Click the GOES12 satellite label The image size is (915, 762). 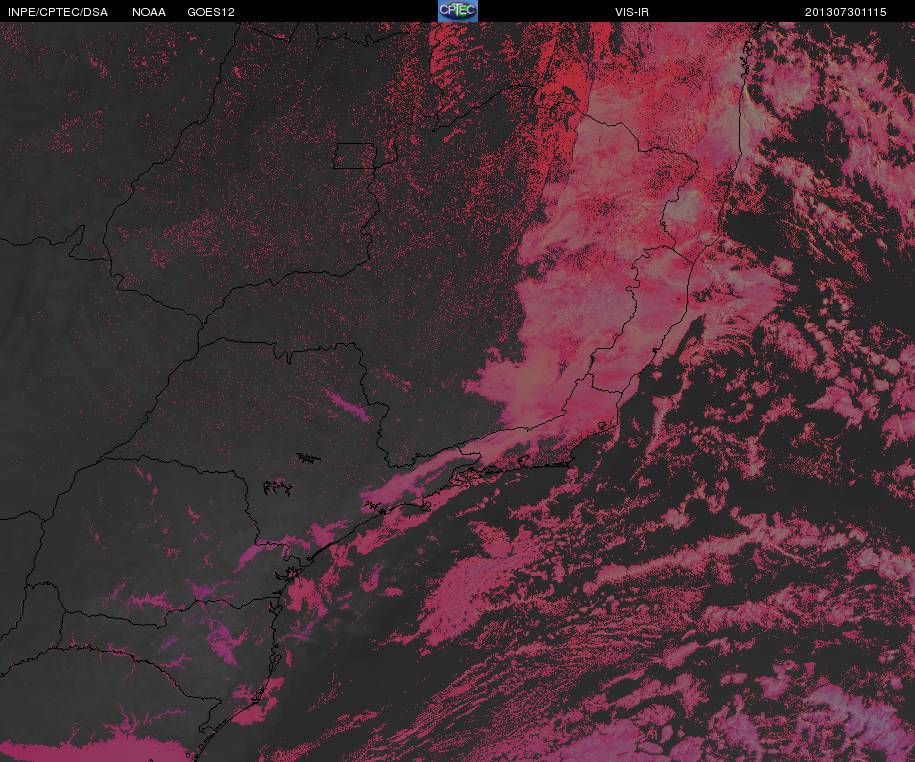tap(211, 12)
